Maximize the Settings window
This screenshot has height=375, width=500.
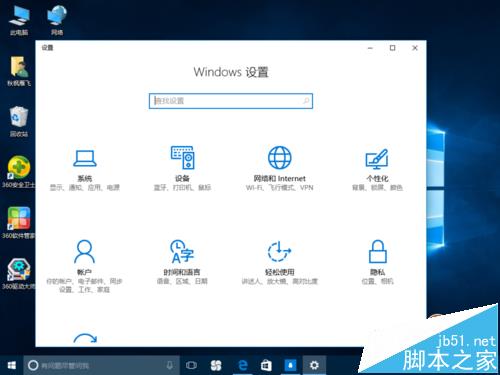click(393, 48)
